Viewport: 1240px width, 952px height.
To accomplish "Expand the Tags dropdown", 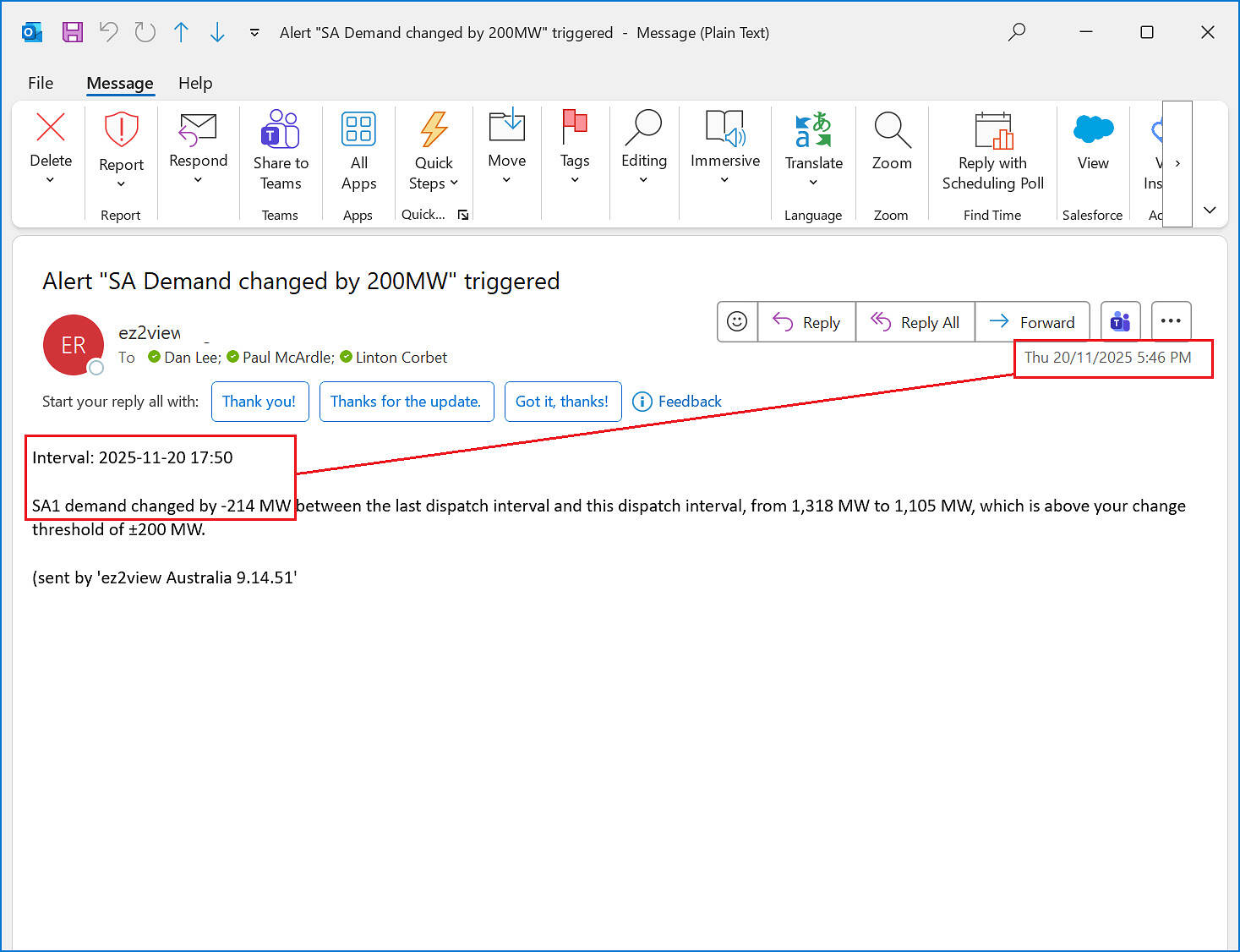I will pos(575,179).
